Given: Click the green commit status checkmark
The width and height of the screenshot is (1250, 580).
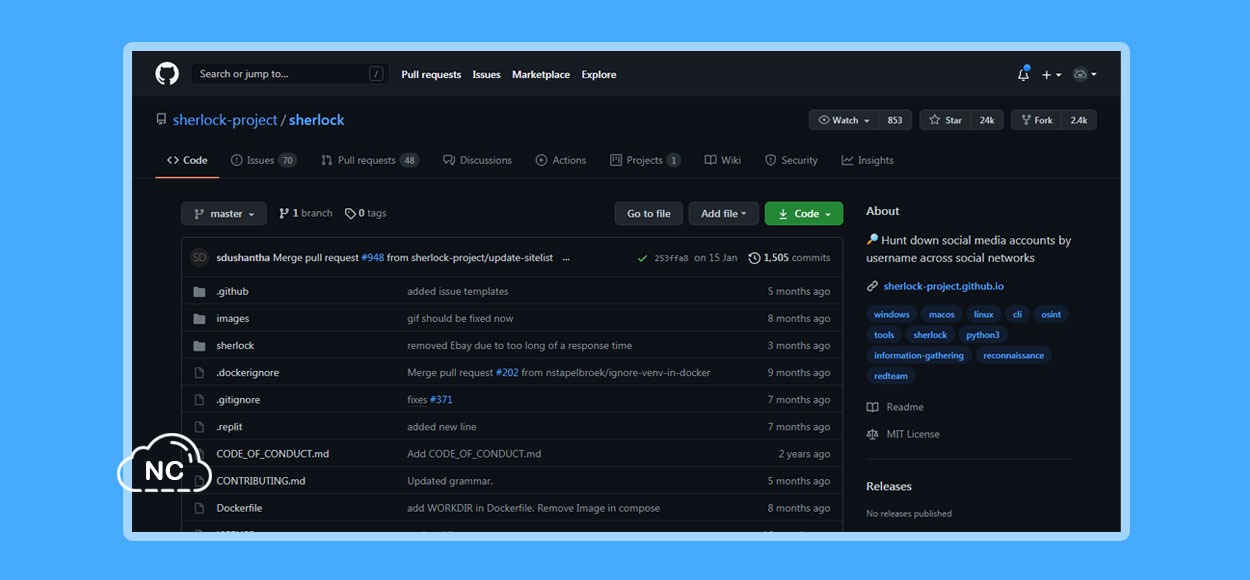Looking at the screenshot, I should 642,258.
